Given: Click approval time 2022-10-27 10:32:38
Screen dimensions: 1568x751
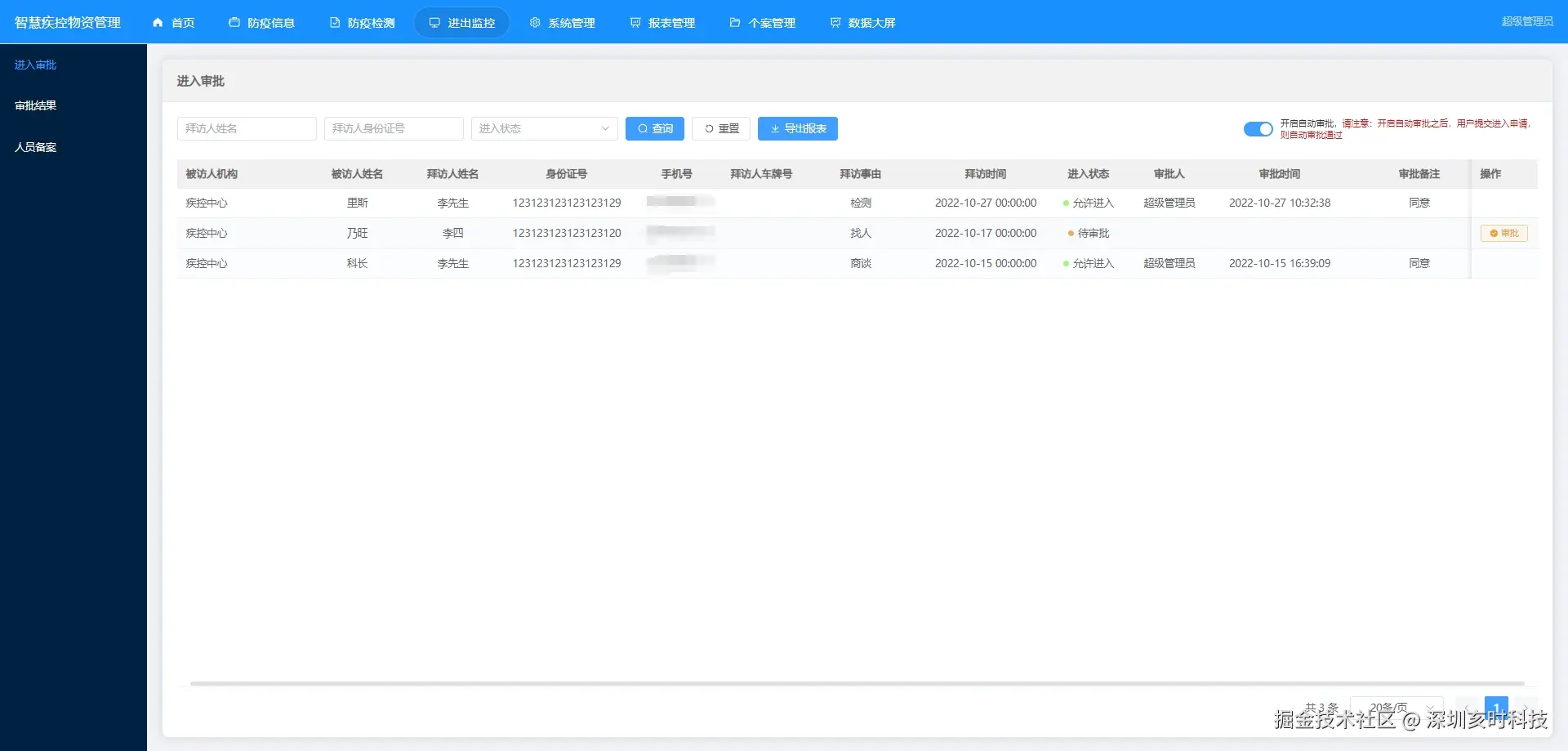Looking at the screenshot, I should point(1280,203).
